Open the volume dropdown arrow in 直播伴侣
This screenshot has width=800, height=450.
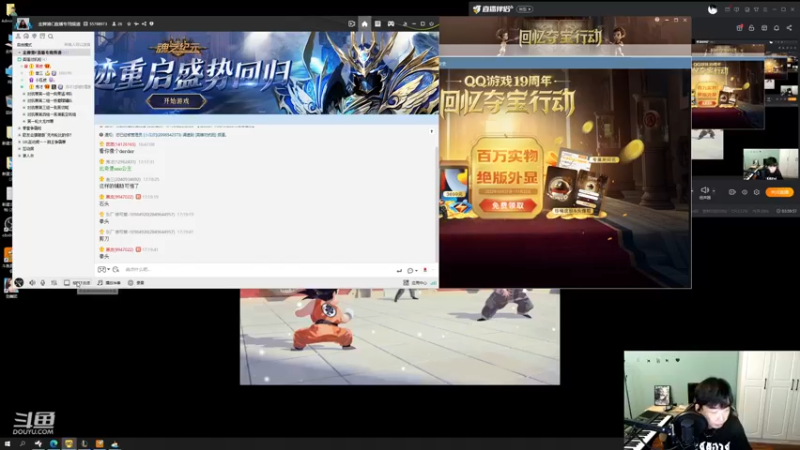tap(713, 191)
